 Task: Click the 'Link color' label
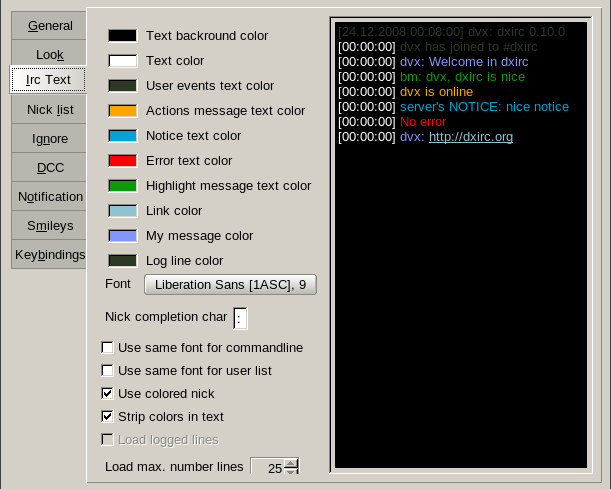174,211
